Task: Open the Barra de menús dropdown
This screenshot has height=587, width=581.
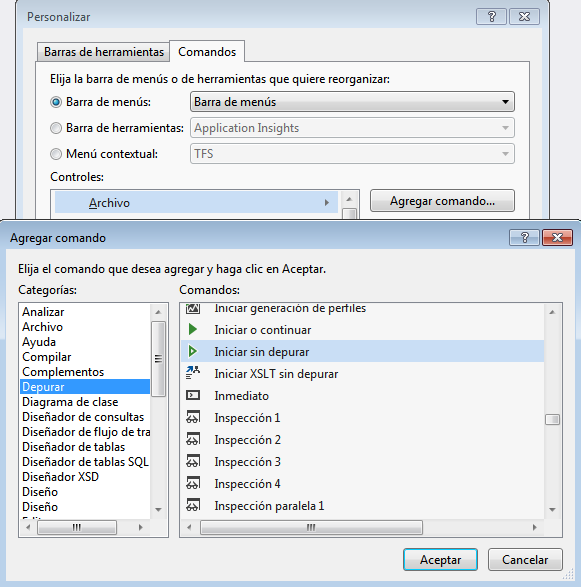Action: [x=352, y=102]
